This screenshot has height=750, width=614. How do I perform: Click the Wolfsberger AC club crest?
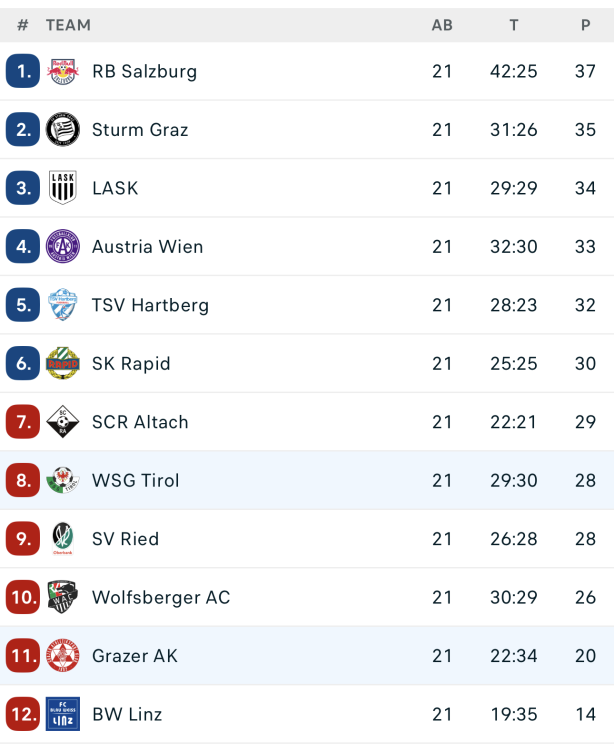62,597
